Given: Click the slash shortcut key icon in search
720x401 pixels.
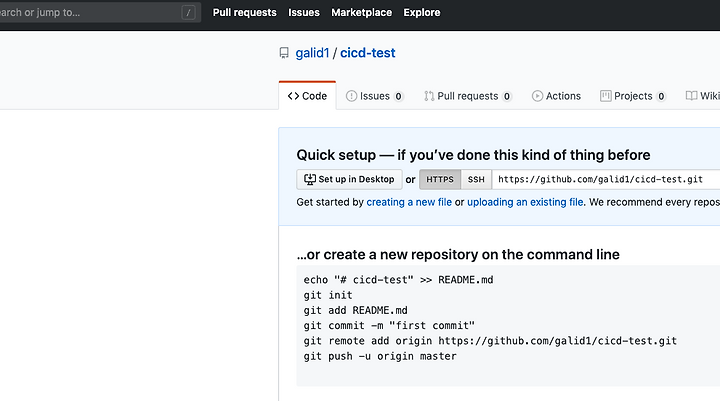Looking at the screenshot, I should point(188,12).
